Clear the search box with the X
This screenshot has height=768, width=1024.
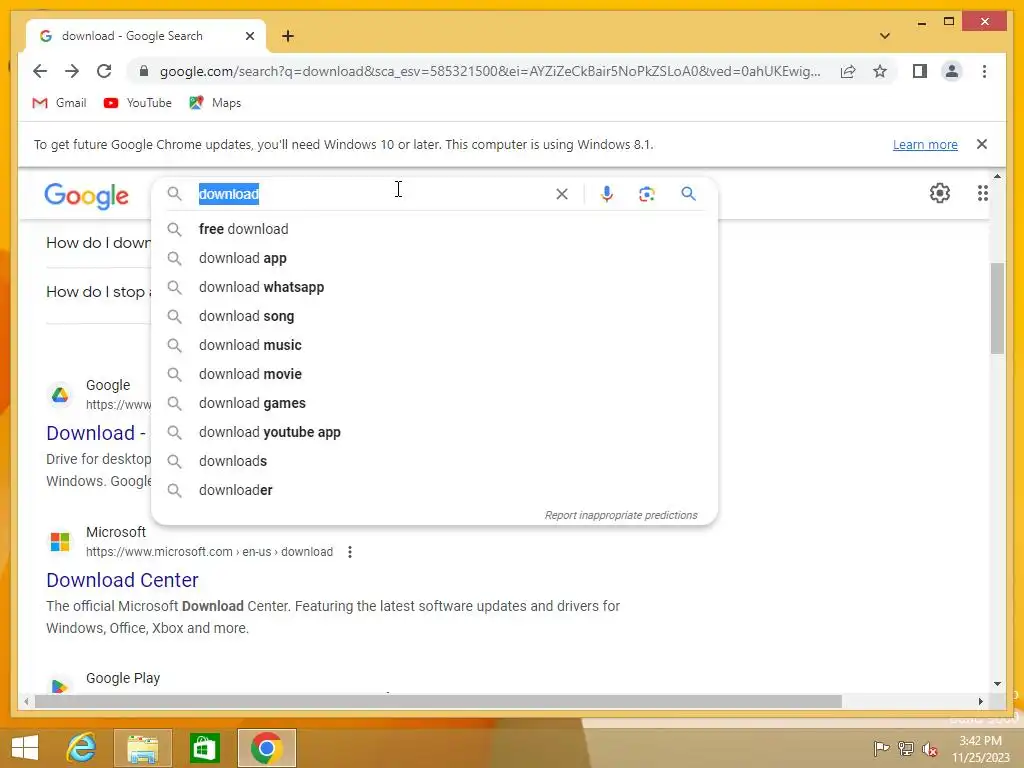tap(562, 194)
